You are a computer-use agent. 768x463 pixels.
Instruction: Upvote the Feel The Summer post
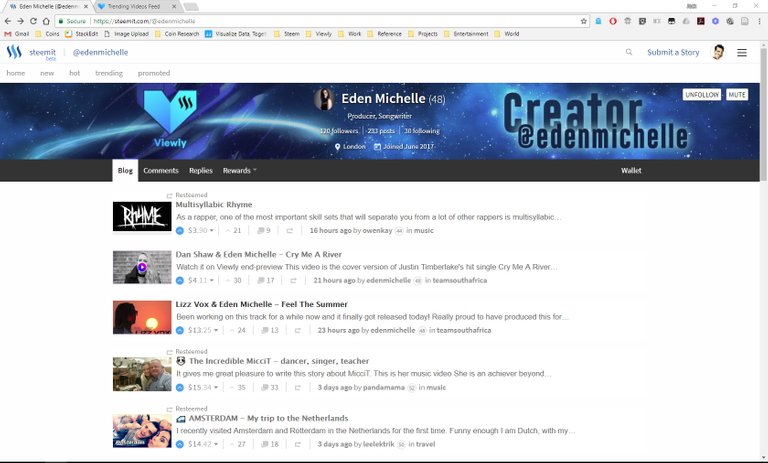tap(180, 330)
